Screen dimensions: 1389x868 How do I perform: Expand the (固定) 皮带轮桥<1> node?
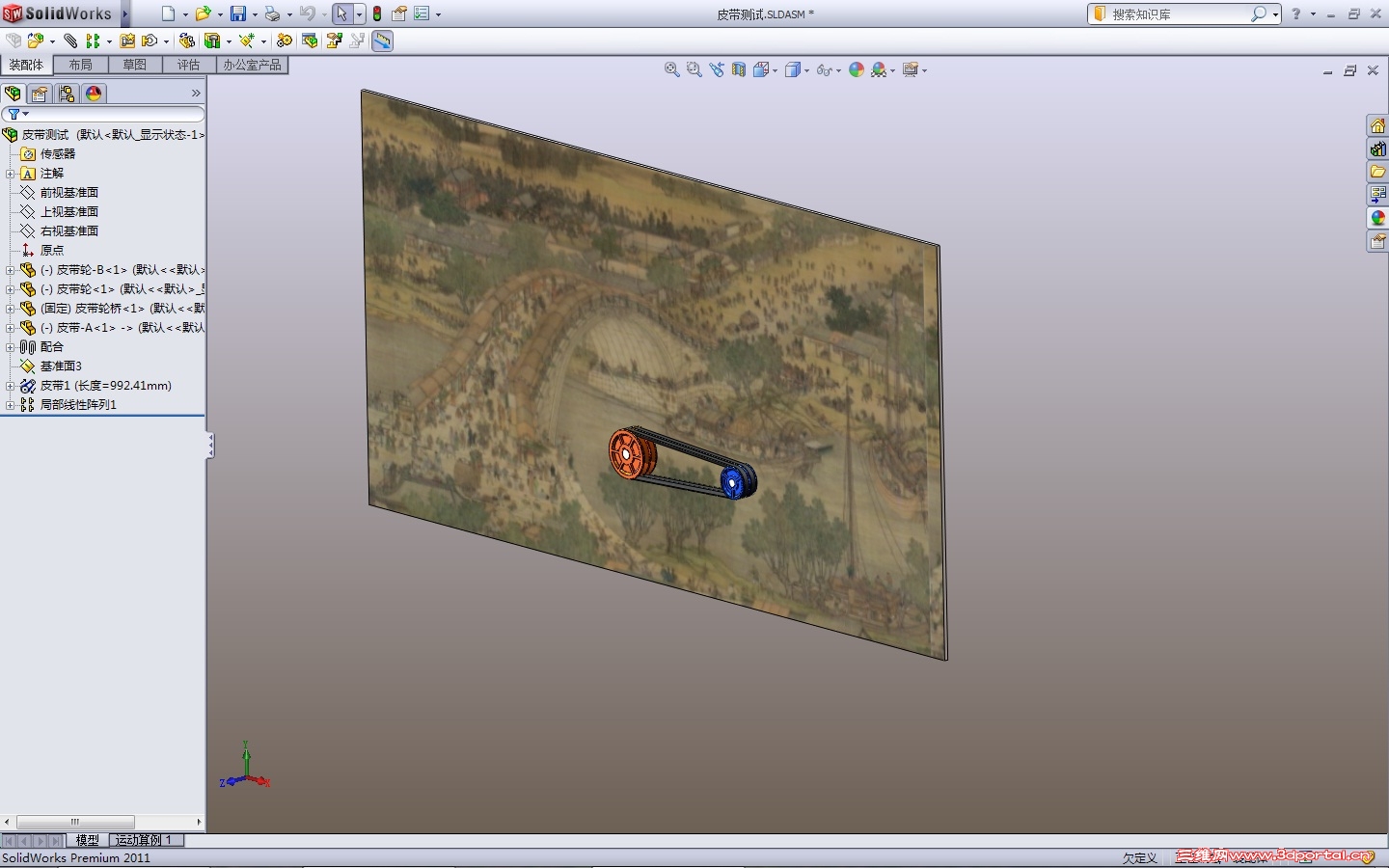coord(10,309)
